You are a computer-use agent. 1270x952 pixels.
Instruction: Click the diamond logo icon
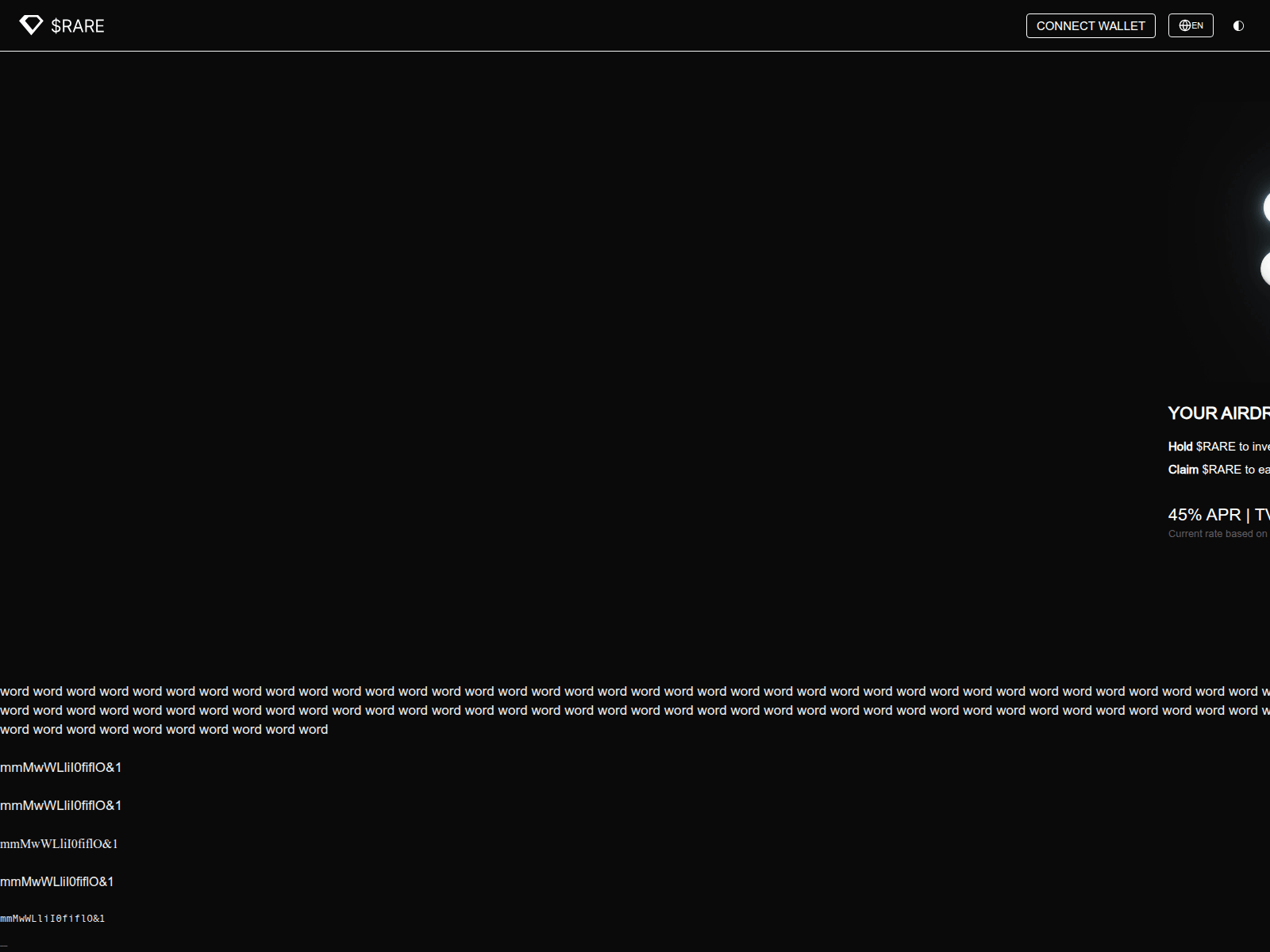31,25
